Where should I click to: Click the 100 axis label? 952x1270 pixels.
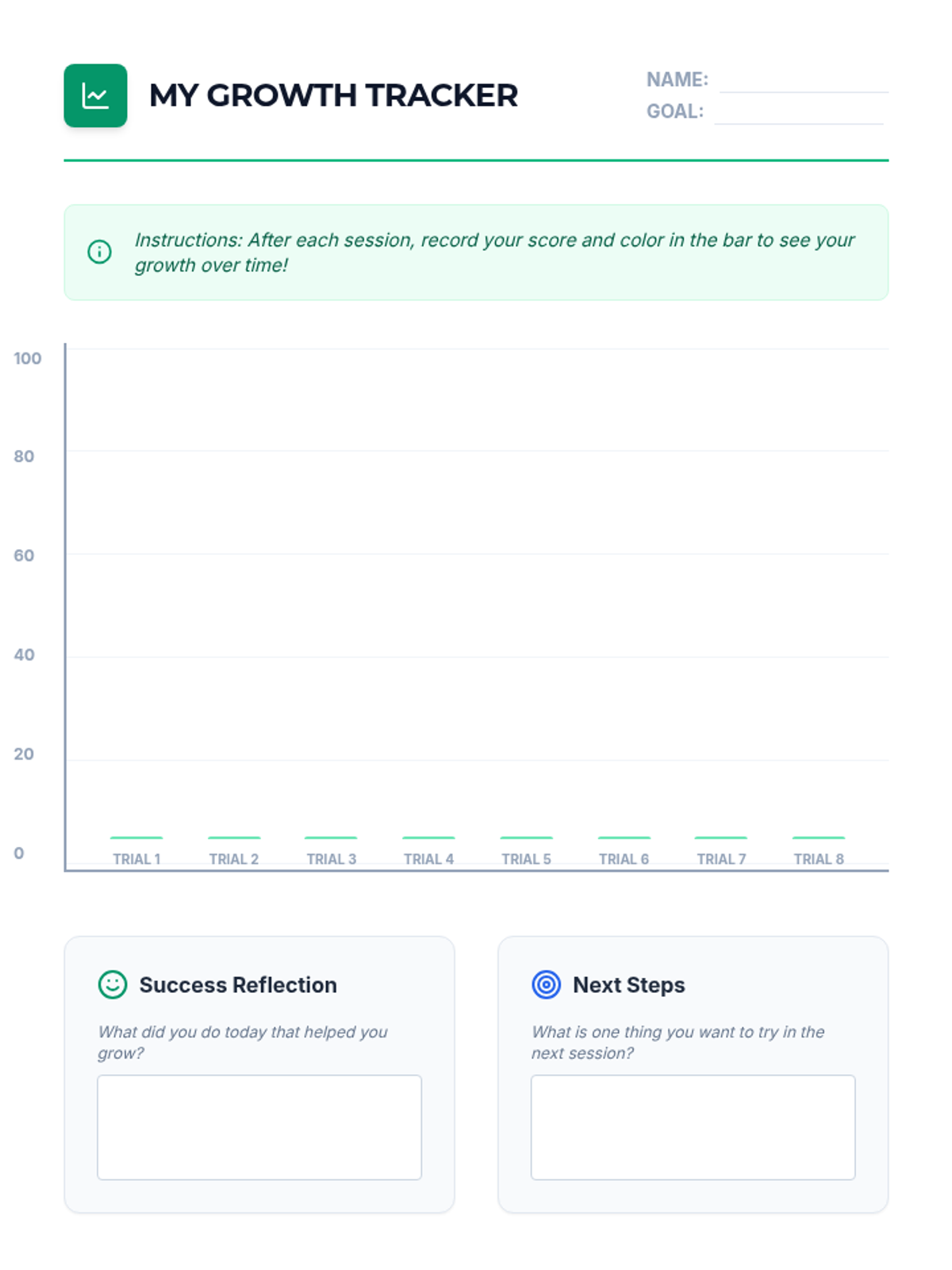27,358
